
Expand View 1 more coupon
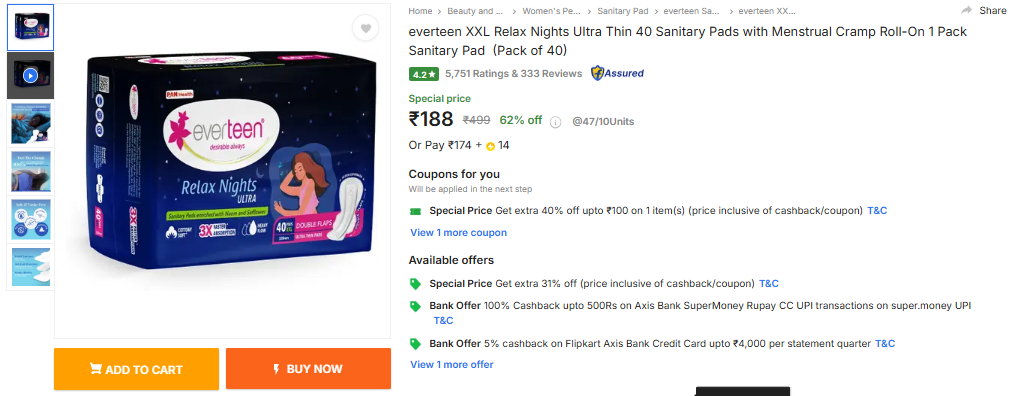[458, 233]
